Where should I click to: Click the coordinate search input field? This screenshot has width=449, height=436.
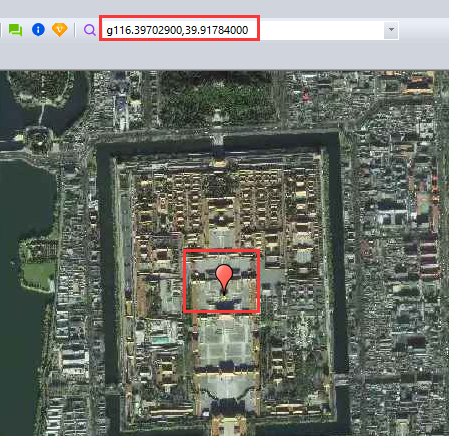[x=242, y=30]
